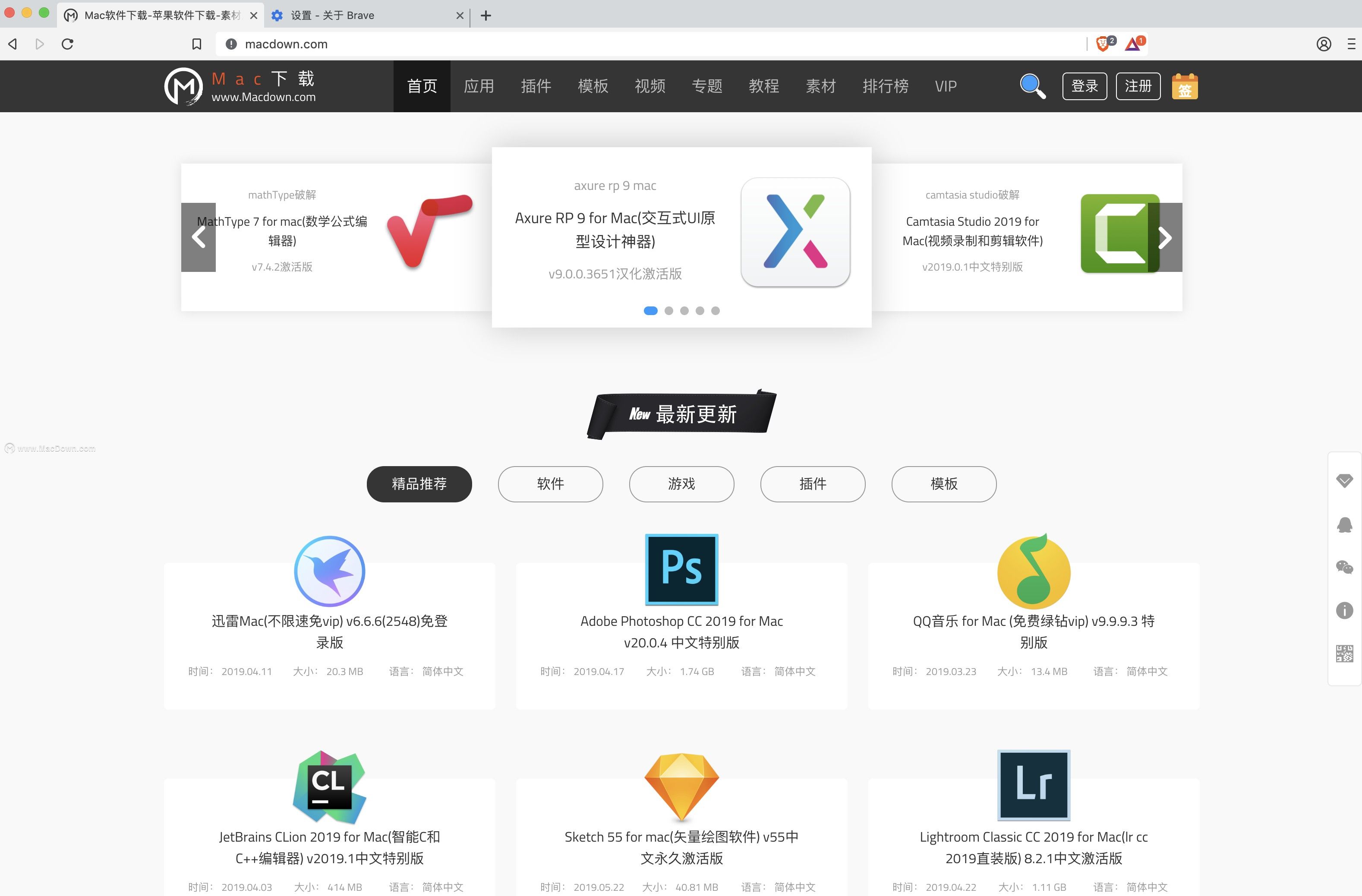Jump to third carousel dot indicator
The height and width of the screenshot is (896, 1362).
coord(684,311)
